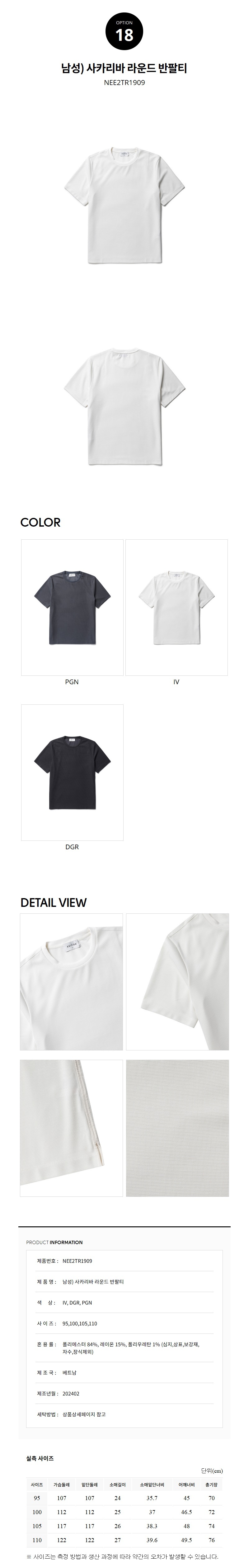Open the front view white t-shirt image

[124, 206]
